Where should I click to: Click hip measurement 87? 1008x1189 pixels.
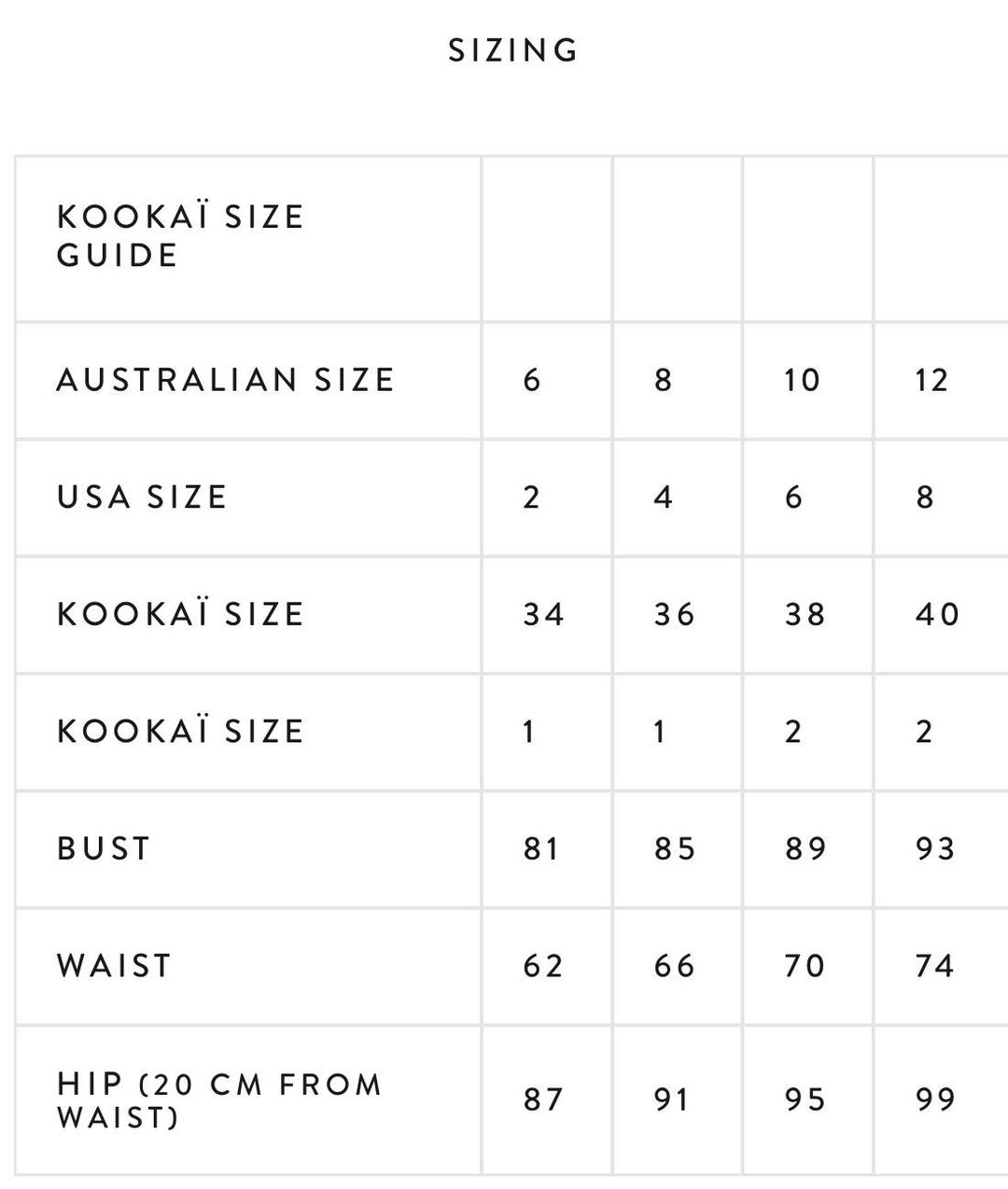[x=543, y=1099]
